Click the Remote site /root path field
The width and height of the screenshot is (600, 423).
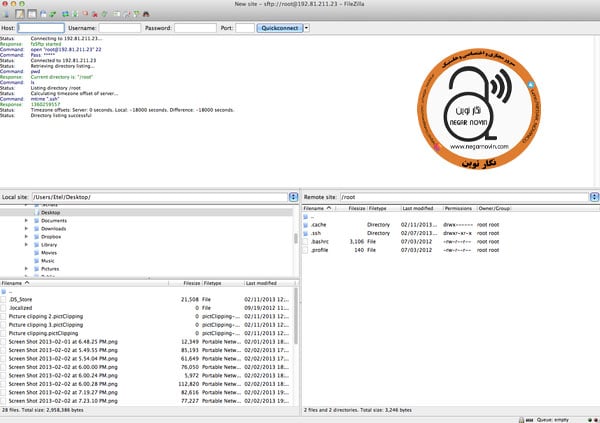click(x=465, y=197)
